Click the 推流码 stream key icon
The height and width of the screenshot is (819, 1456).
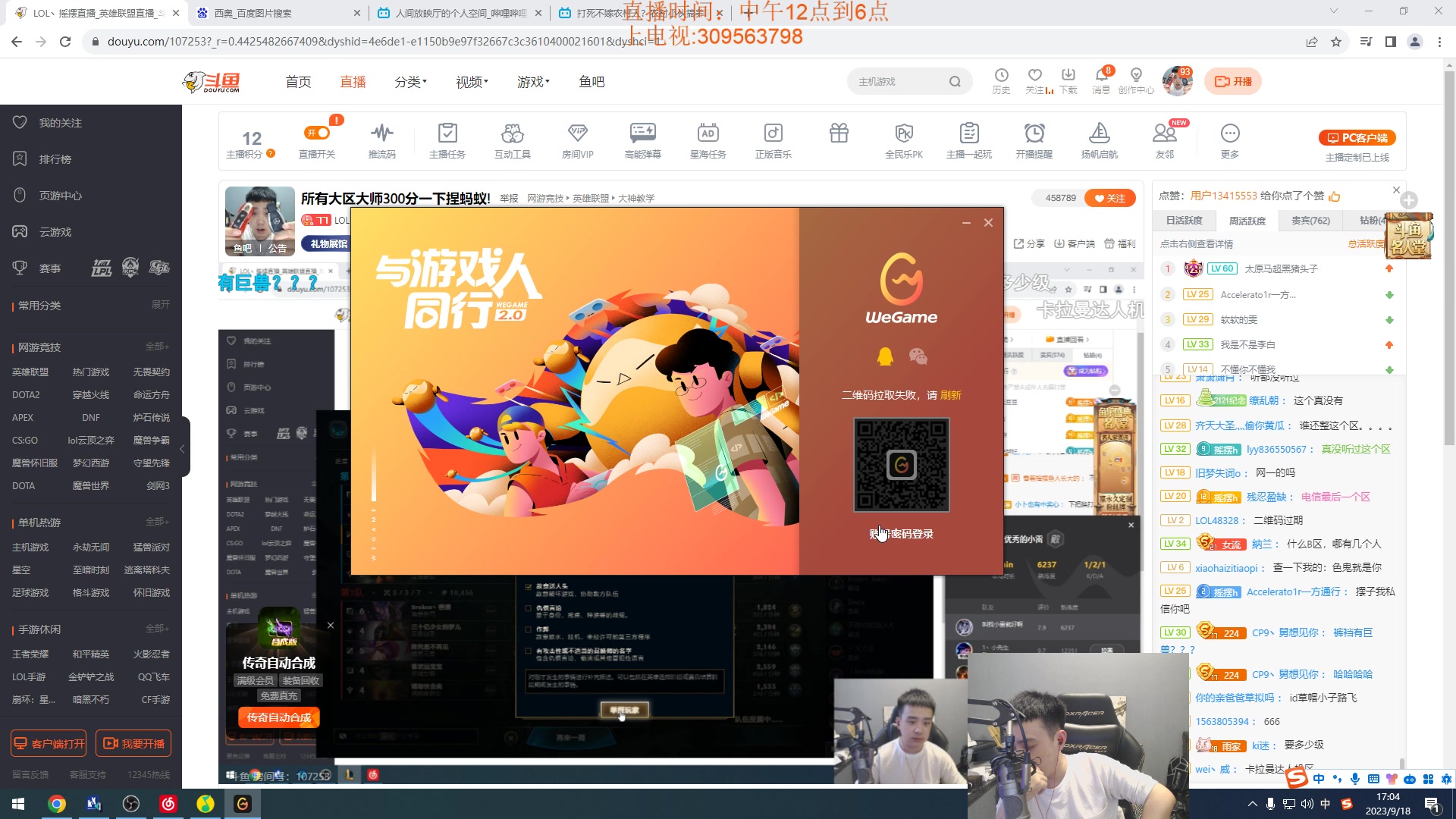382,140
